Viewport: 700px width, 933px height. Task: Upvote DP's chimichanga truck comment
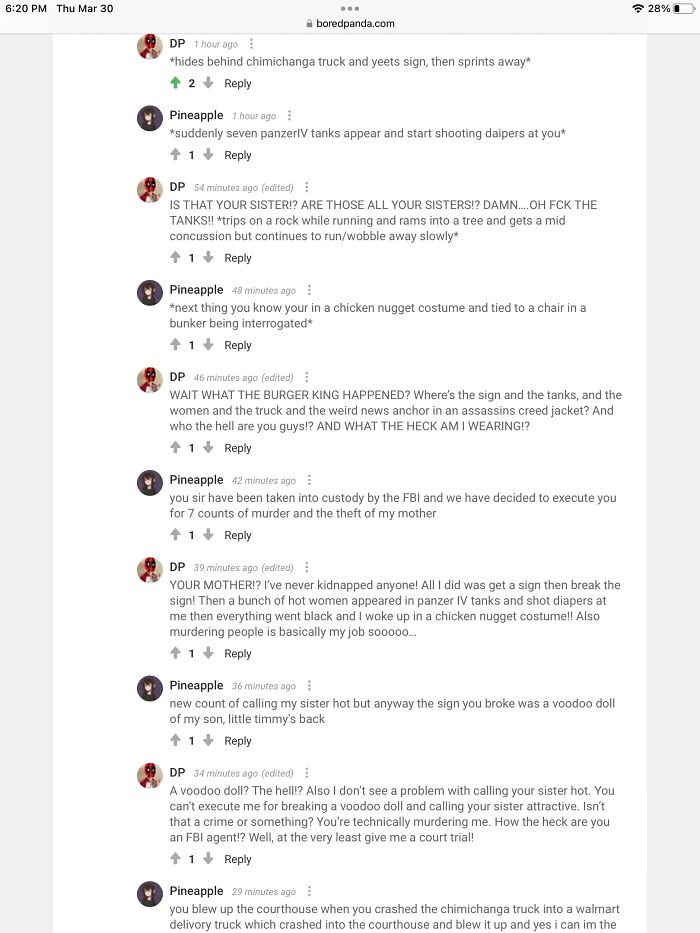[x=176, y=83]
